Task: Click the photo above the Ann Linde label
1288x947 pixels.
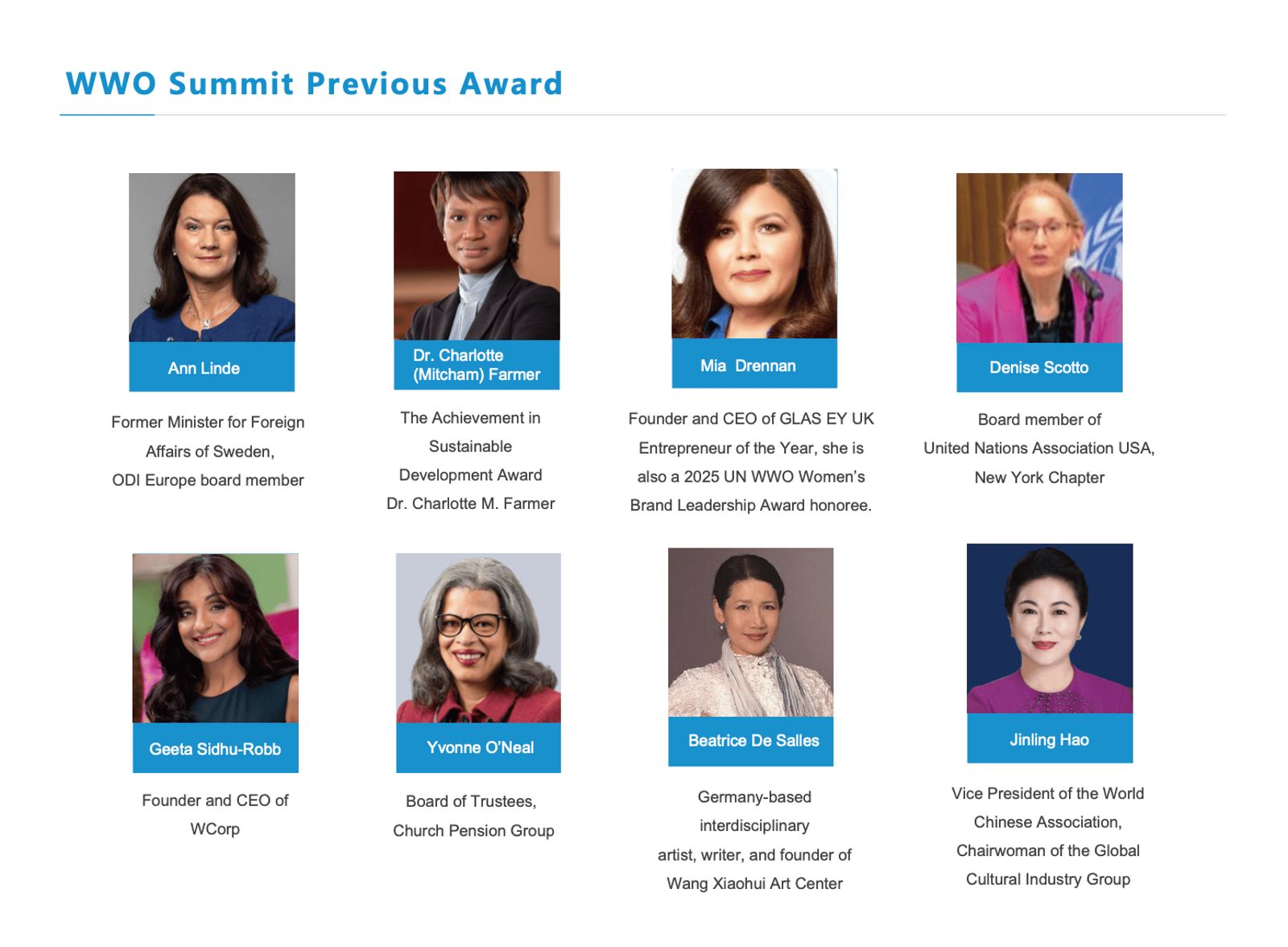Action: pos(212,257)
